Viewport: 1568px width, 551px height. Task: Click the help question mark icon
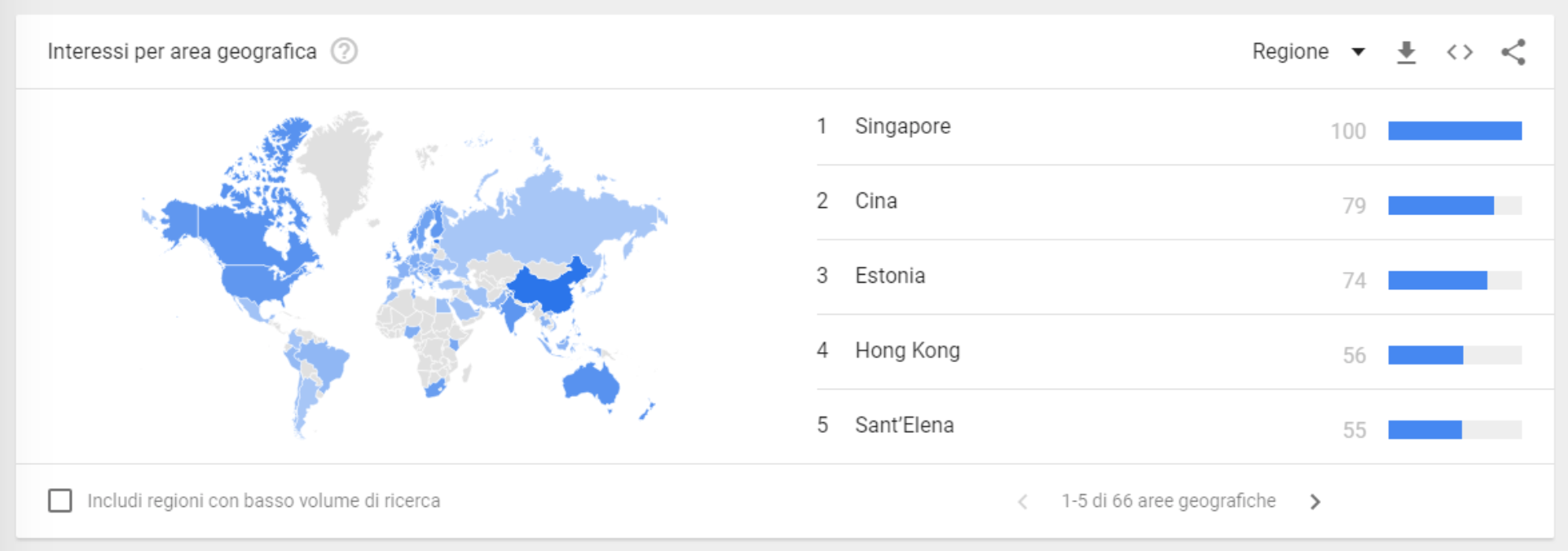(344, 51)
